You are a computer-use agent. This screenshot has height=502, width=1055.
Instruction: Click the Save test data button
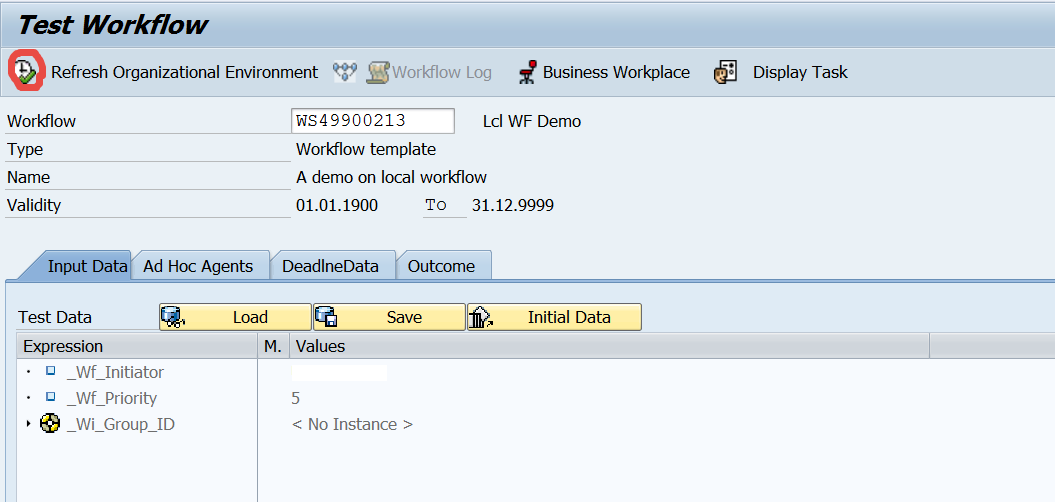390,317
